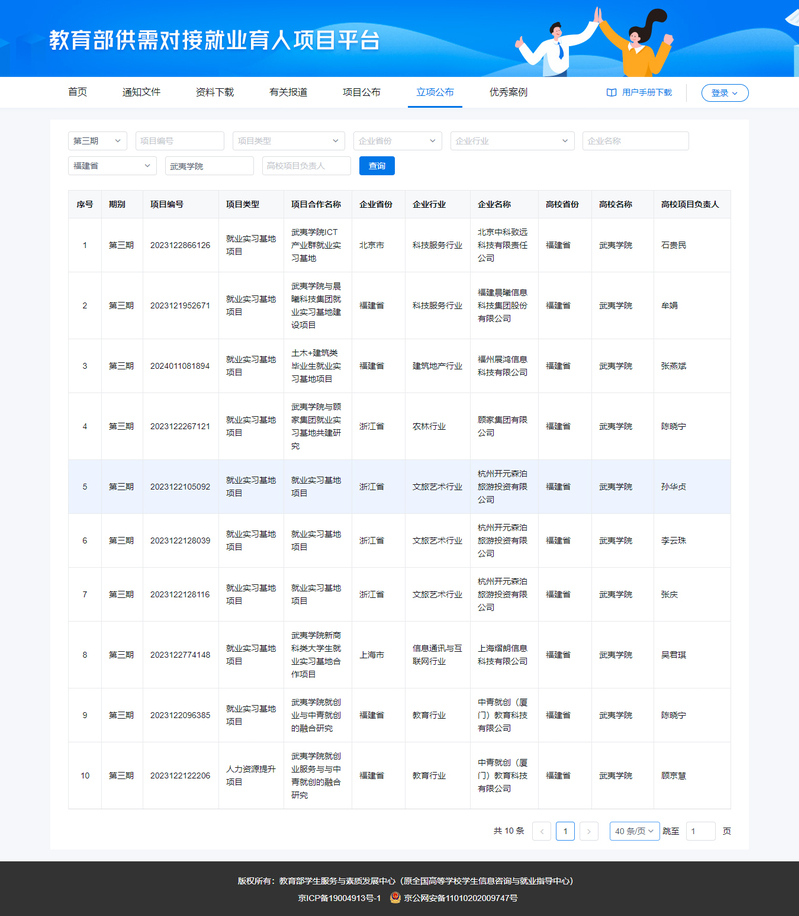Expand the 第三期 period dropdown
This screenshot has width=799, height=916.
[97, 141]
